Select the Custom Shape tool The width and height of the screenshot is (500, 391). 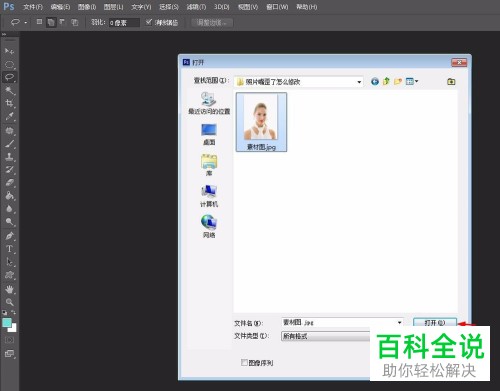point(9,275)
